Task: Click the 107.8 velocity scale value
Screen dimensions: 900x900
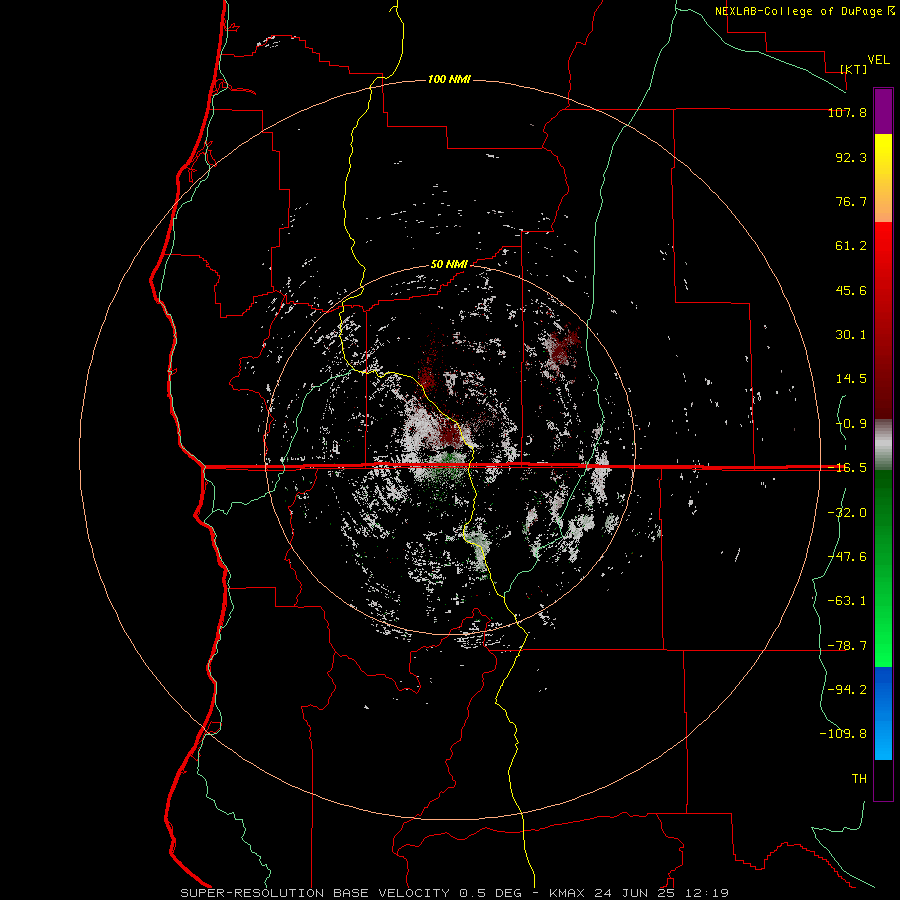Action: (x=847, y=113)
